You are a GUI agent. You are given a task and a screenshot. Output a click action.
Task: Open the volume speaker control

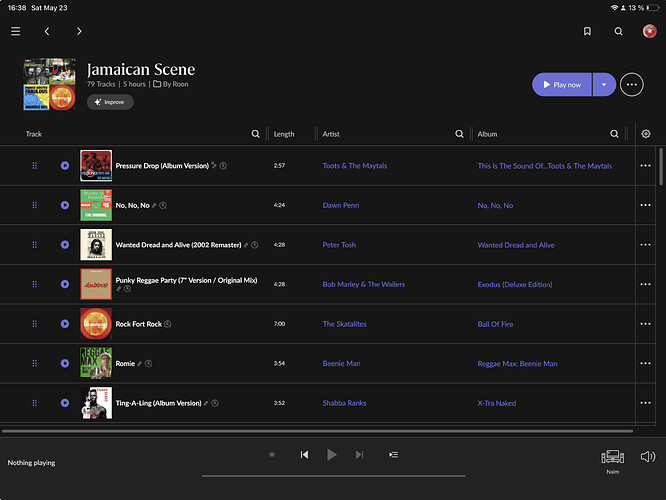pyautogui.click(x=648, y=456)
